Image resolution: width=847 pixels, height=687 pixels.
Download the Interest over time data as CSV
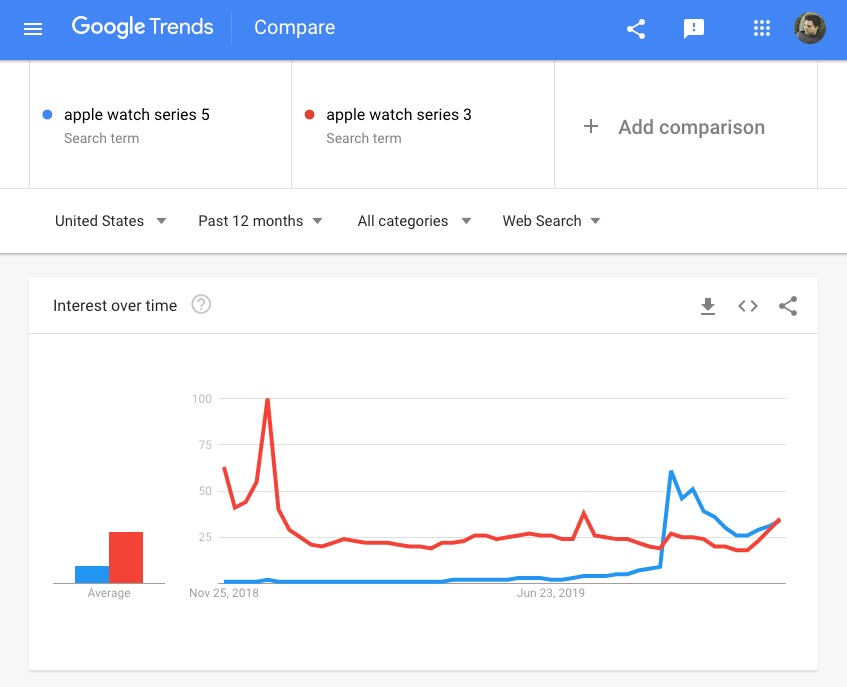708,306
